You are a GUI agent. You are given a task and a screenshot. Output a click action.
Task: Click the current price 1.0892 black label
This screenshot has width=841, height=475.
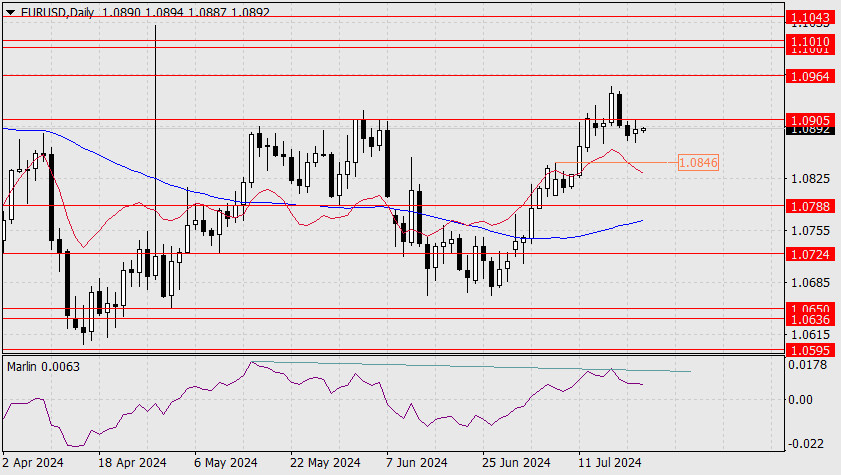coord(810,130)
